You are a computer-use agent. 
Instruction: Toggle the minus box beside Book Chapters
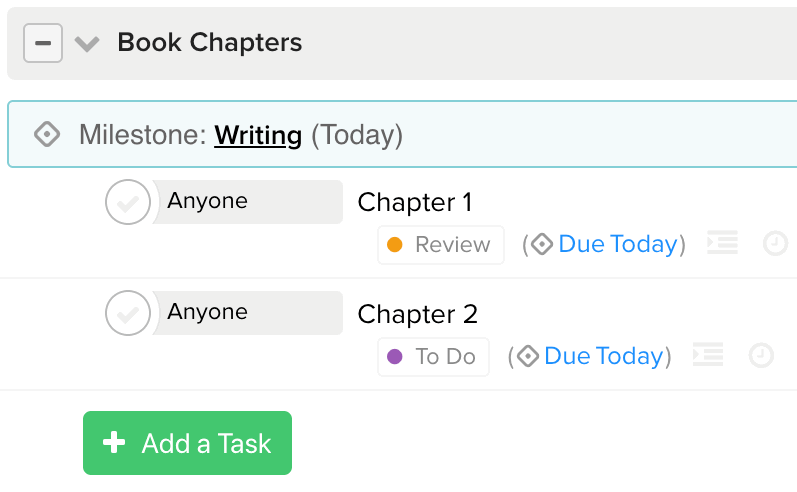coord(43,43)
